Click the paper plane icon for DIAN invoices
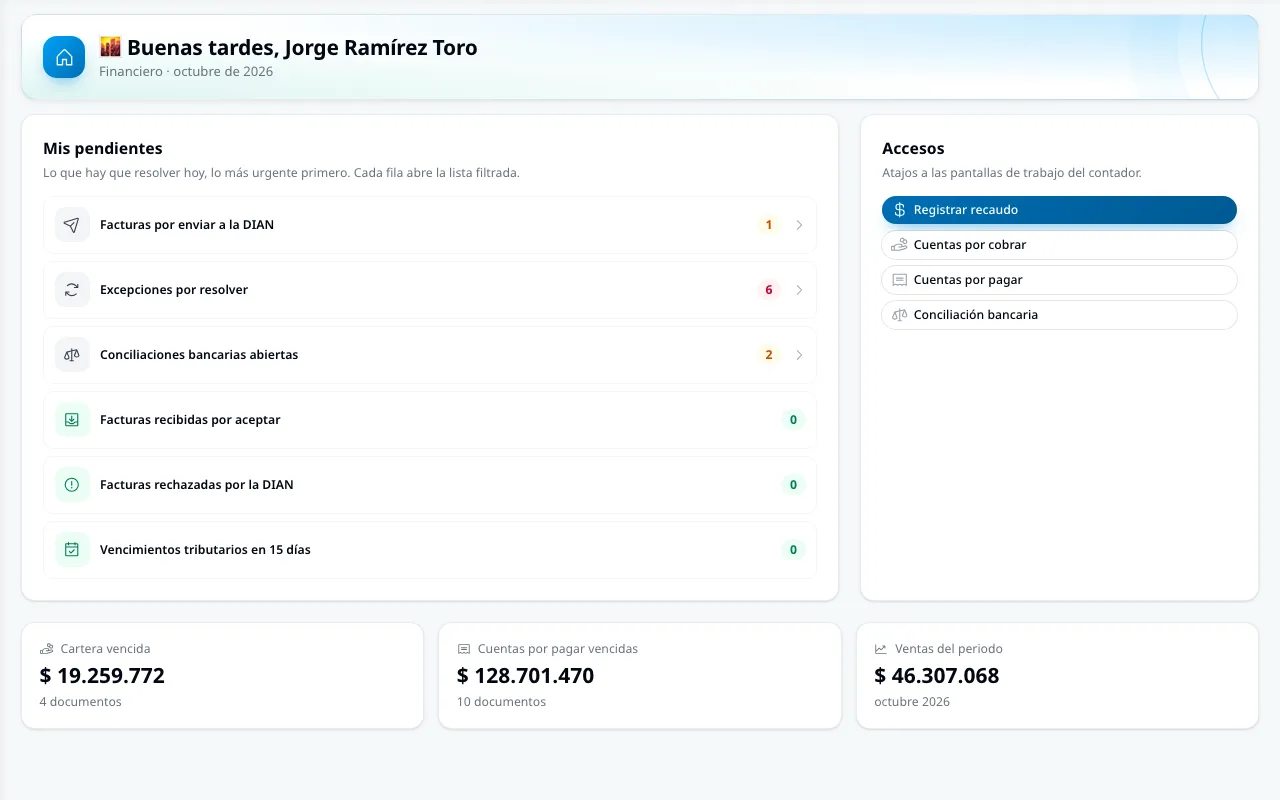The width and height of the screenshot is (1280, 800). 72,225
